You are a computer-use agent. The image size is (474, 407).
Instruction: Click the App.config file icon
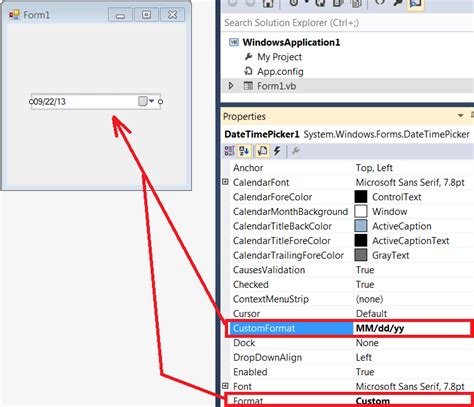coord(248,71)
